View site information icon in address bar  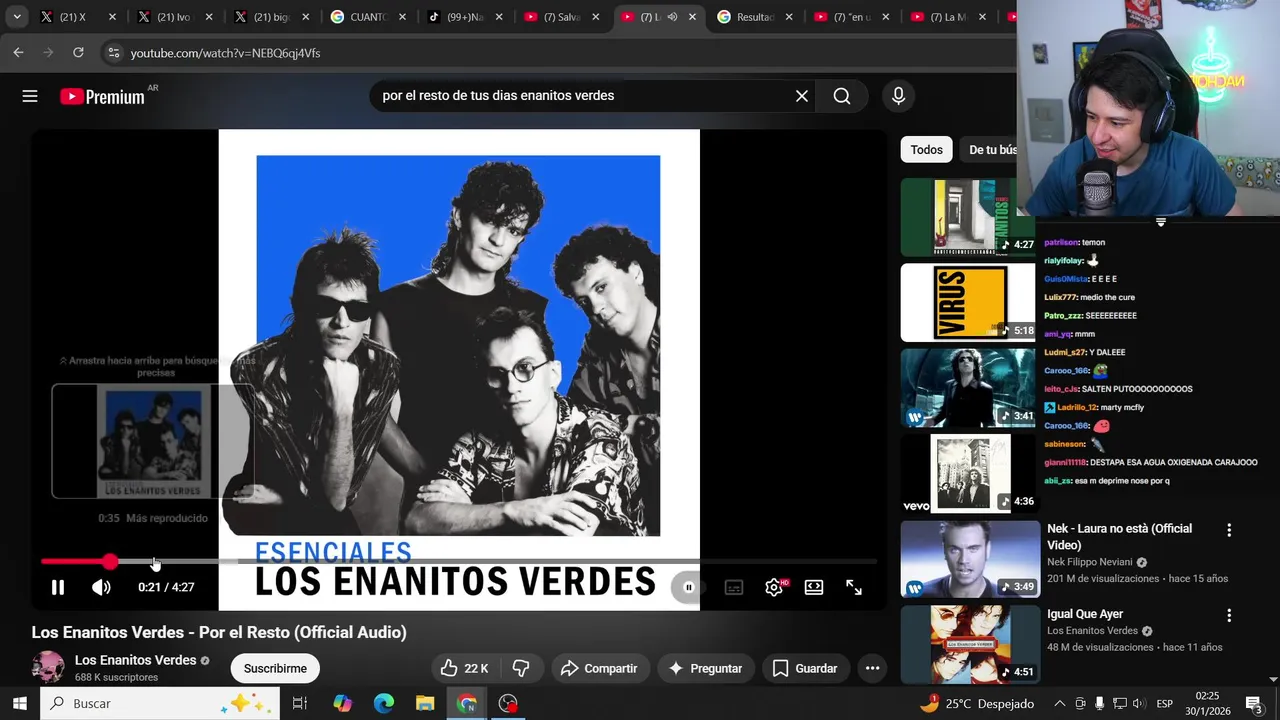113,53
